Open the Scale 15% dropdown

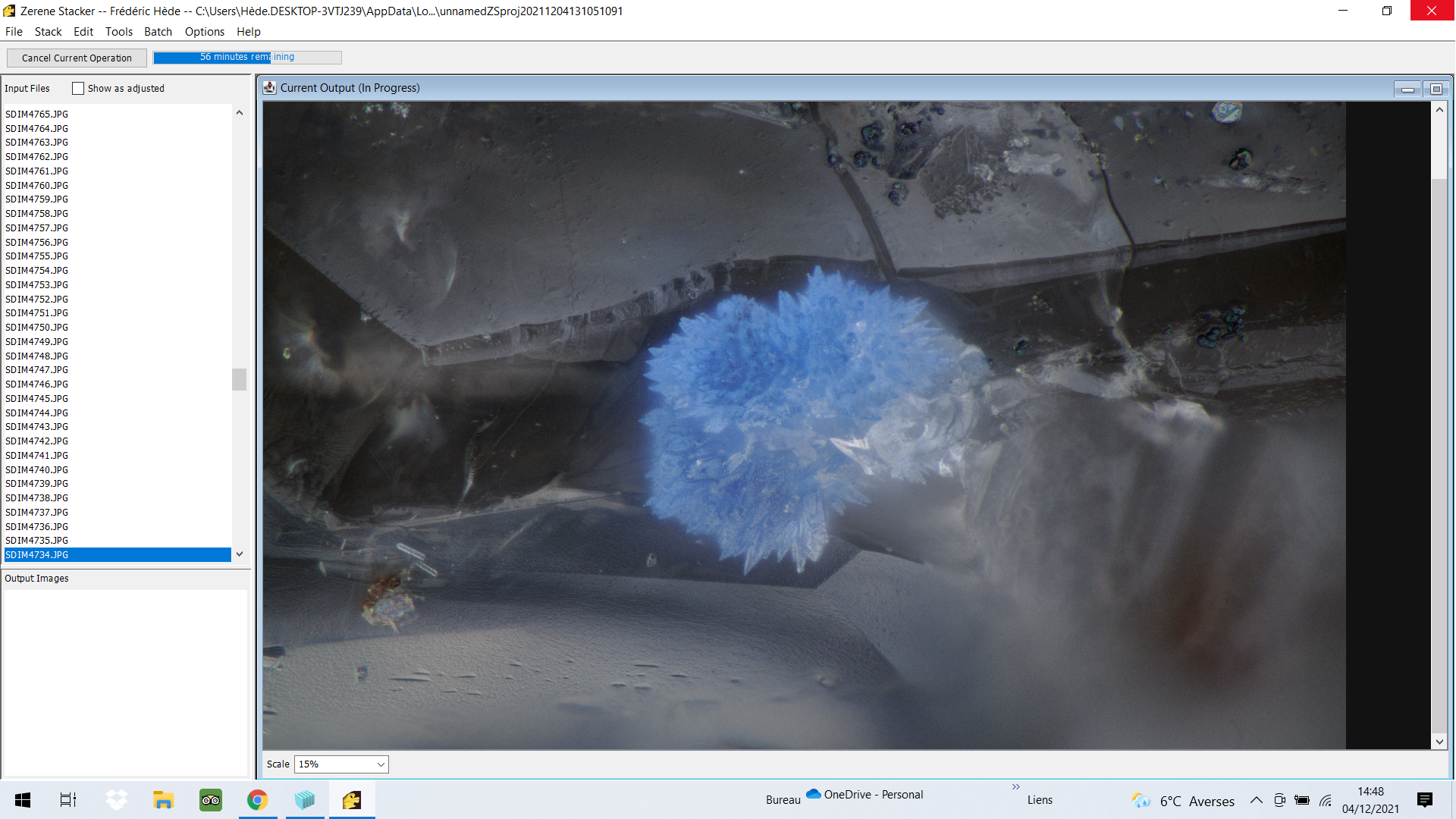341,764
